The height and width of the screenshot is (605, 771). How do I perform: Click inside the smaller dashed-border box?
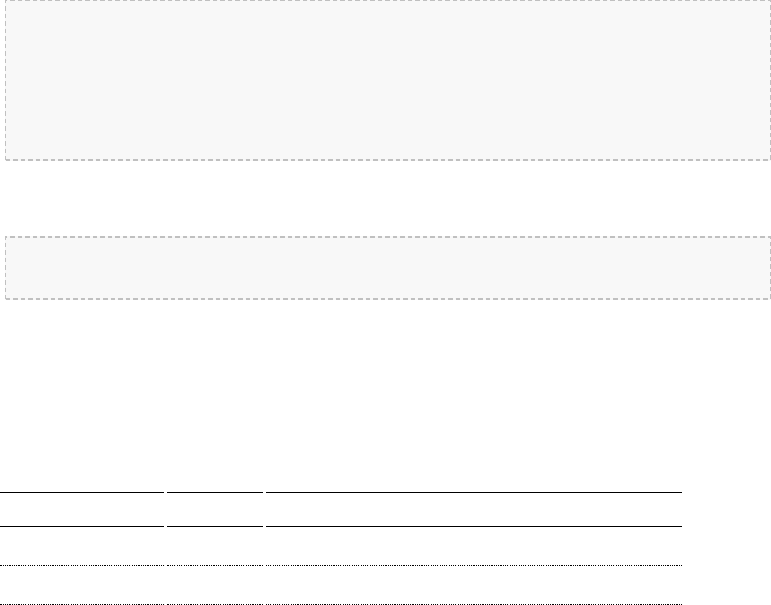click(x=387, y=268)
